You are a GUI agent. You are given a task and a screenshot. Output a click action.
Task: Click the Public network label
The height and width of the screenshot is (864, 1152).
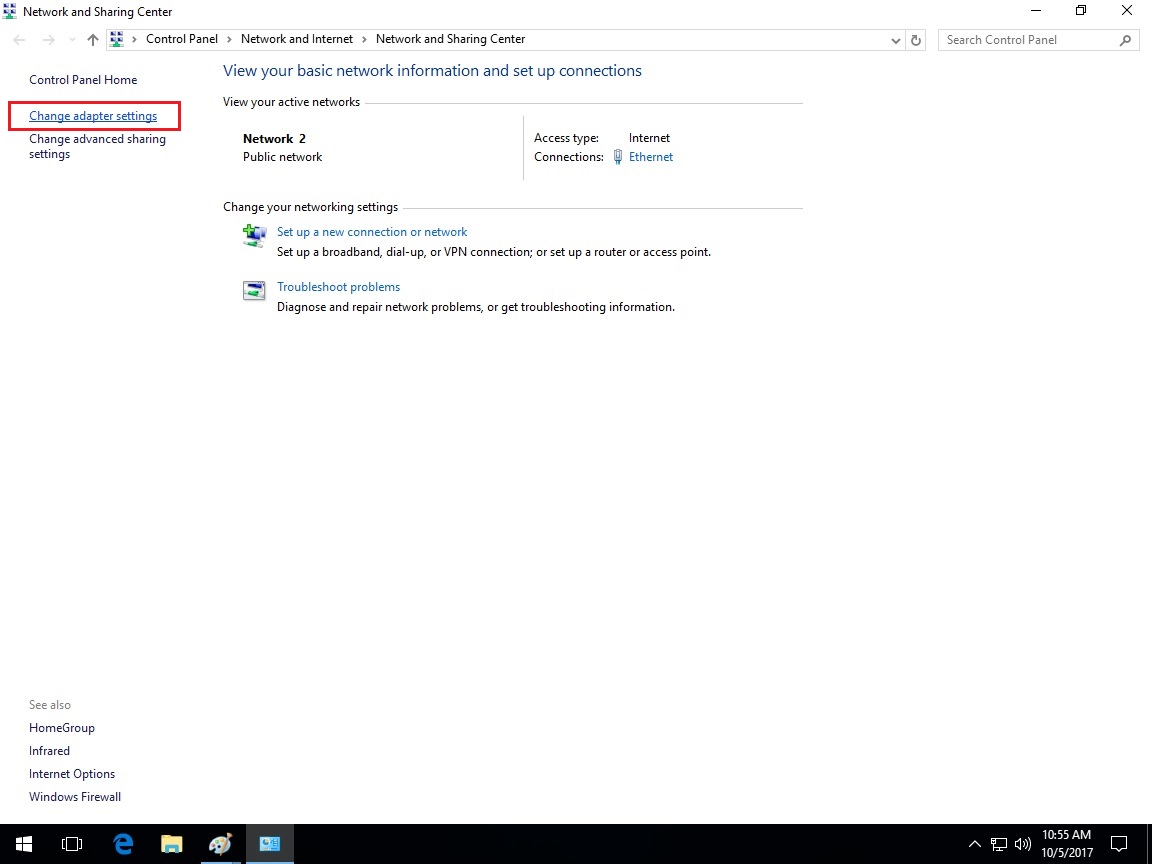pyautogui.click(x=283, y=156)
